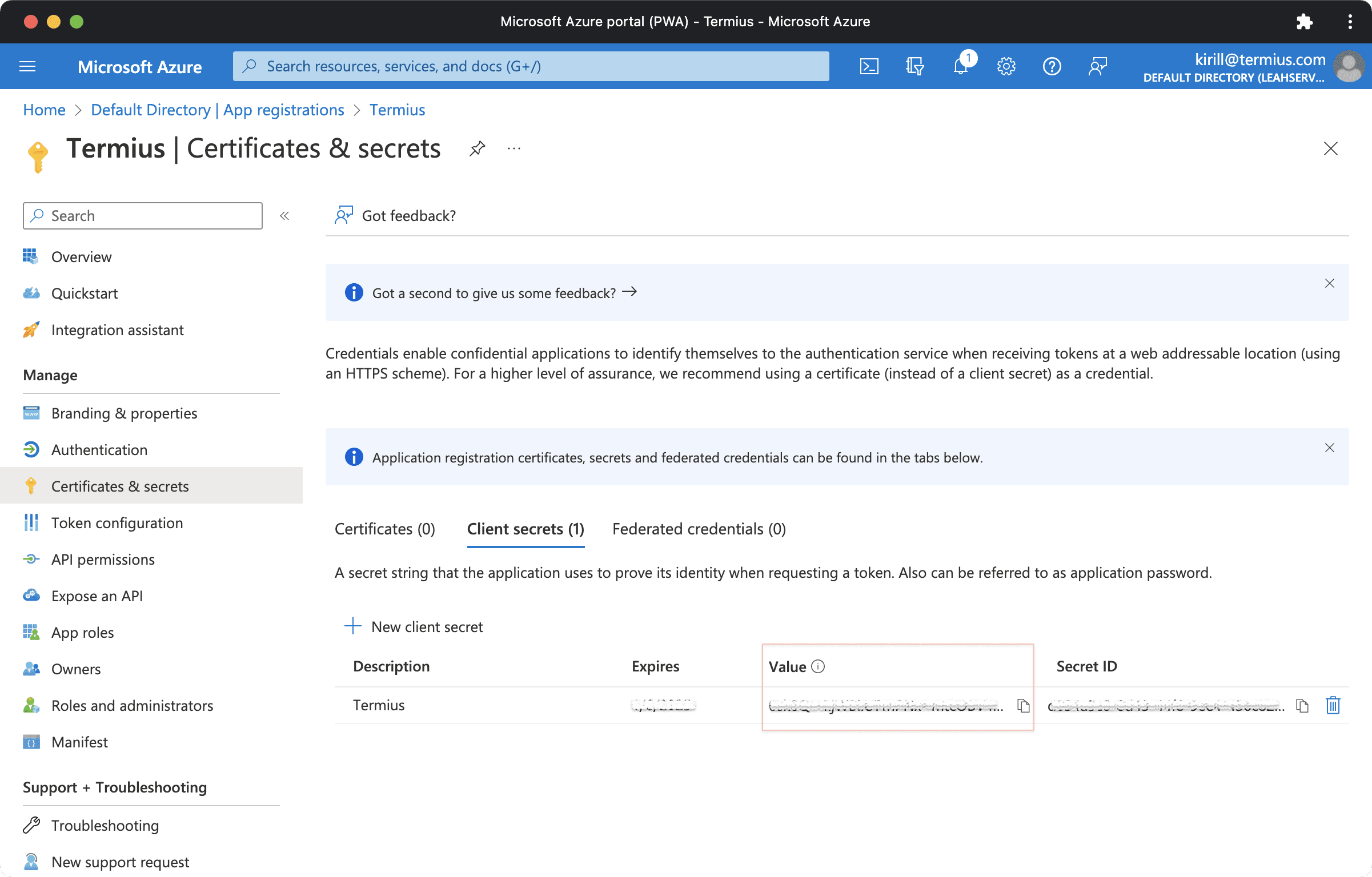Click the Secret ID column header
Viewport: 1372px width, 877px height.
click(1086, 666)
